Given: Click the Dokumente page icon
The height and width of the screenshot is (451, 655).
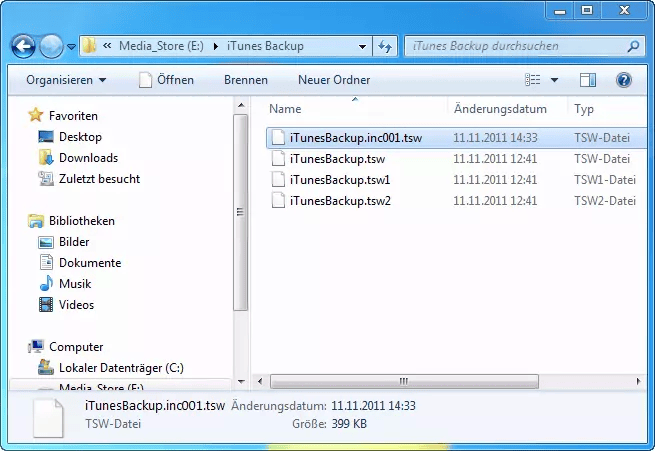Looking at the screenshot, I should click(x=46, y=263).
